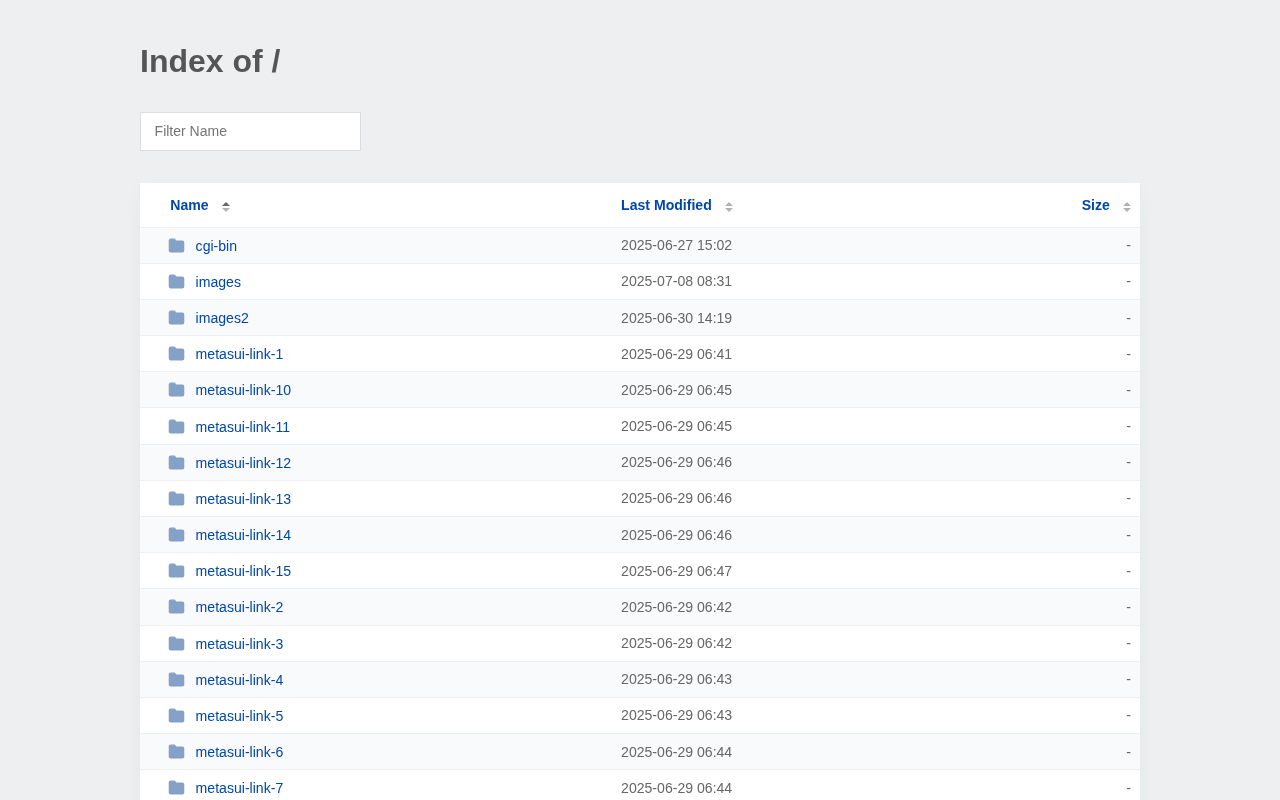Click the folder icon beside metasui-link-4
This screenshot has height=800, width=1280.
point(176,680)
